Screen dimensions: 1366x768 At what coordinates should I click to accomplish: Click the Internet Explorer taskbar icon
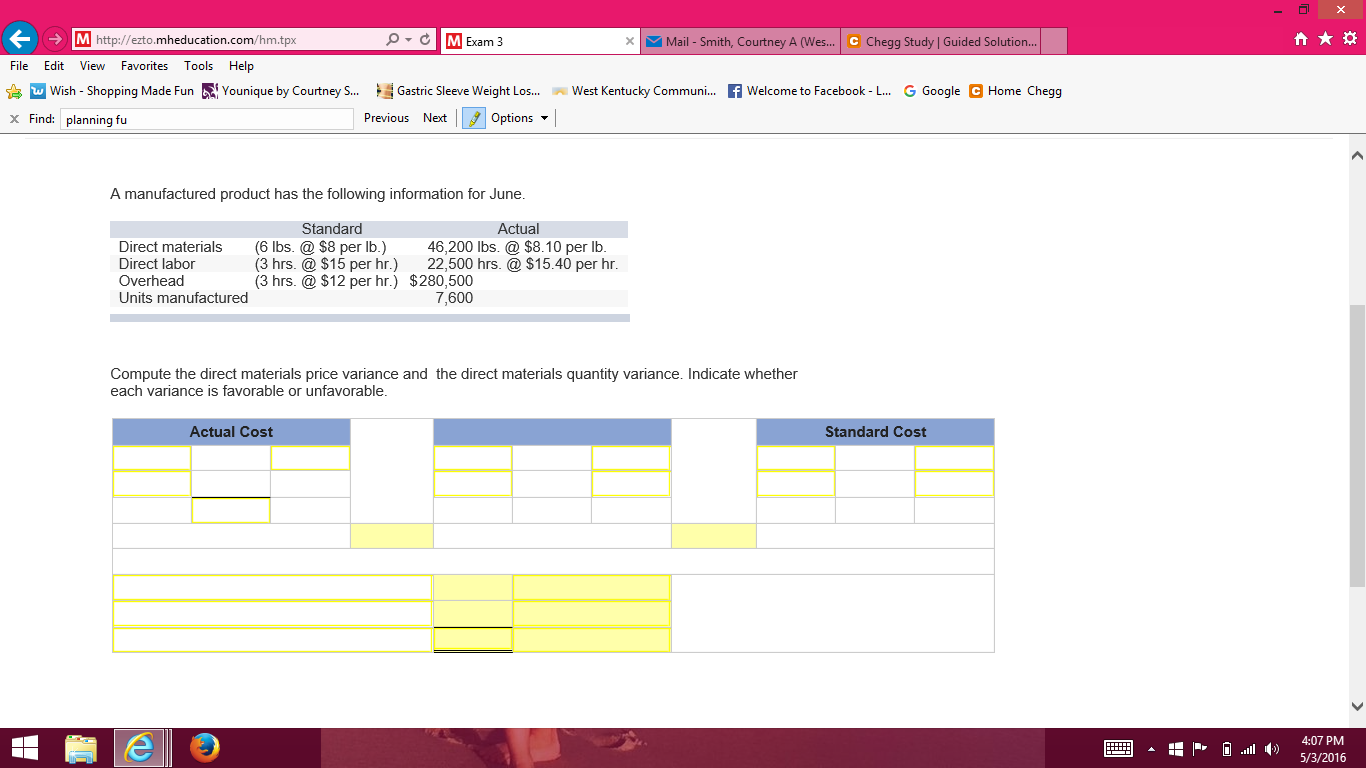click(139, 748)
